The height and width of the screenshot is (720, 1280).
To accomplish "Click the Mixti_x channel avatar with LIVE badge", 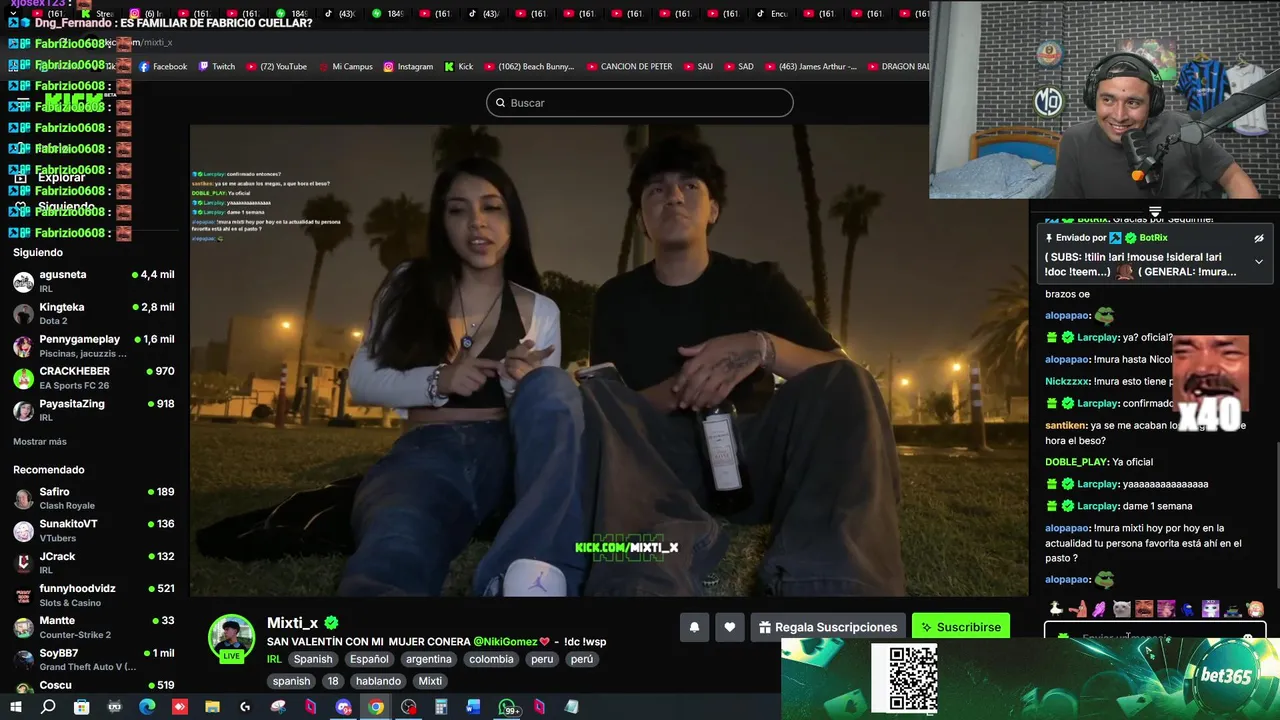I will (x=231, y=638).
